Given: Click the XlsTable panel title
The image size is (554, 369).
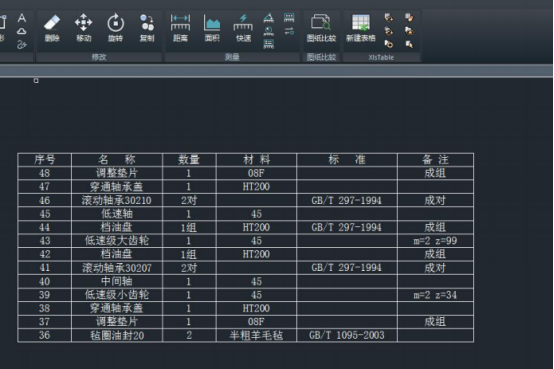Looking at the screenshot, I should [381, 57].
